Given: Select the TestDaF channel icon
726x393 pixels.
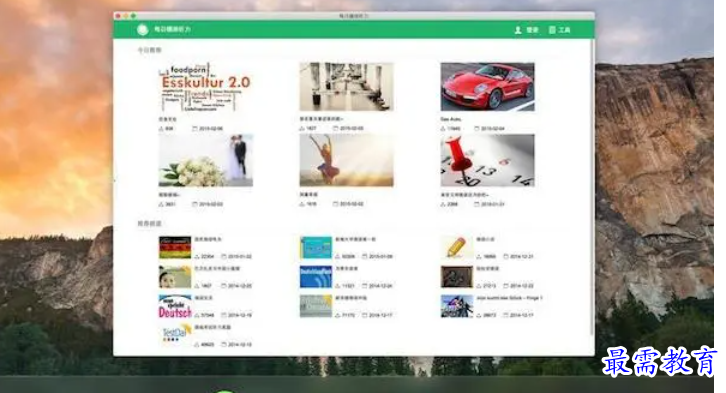Looking at the screenshot, I should tap(175, 335).
